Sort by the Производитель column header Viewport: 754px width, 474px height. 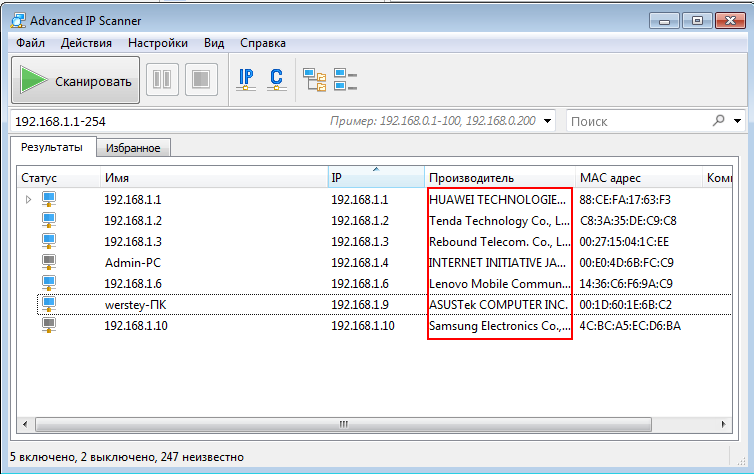click(x=500, y=177)
